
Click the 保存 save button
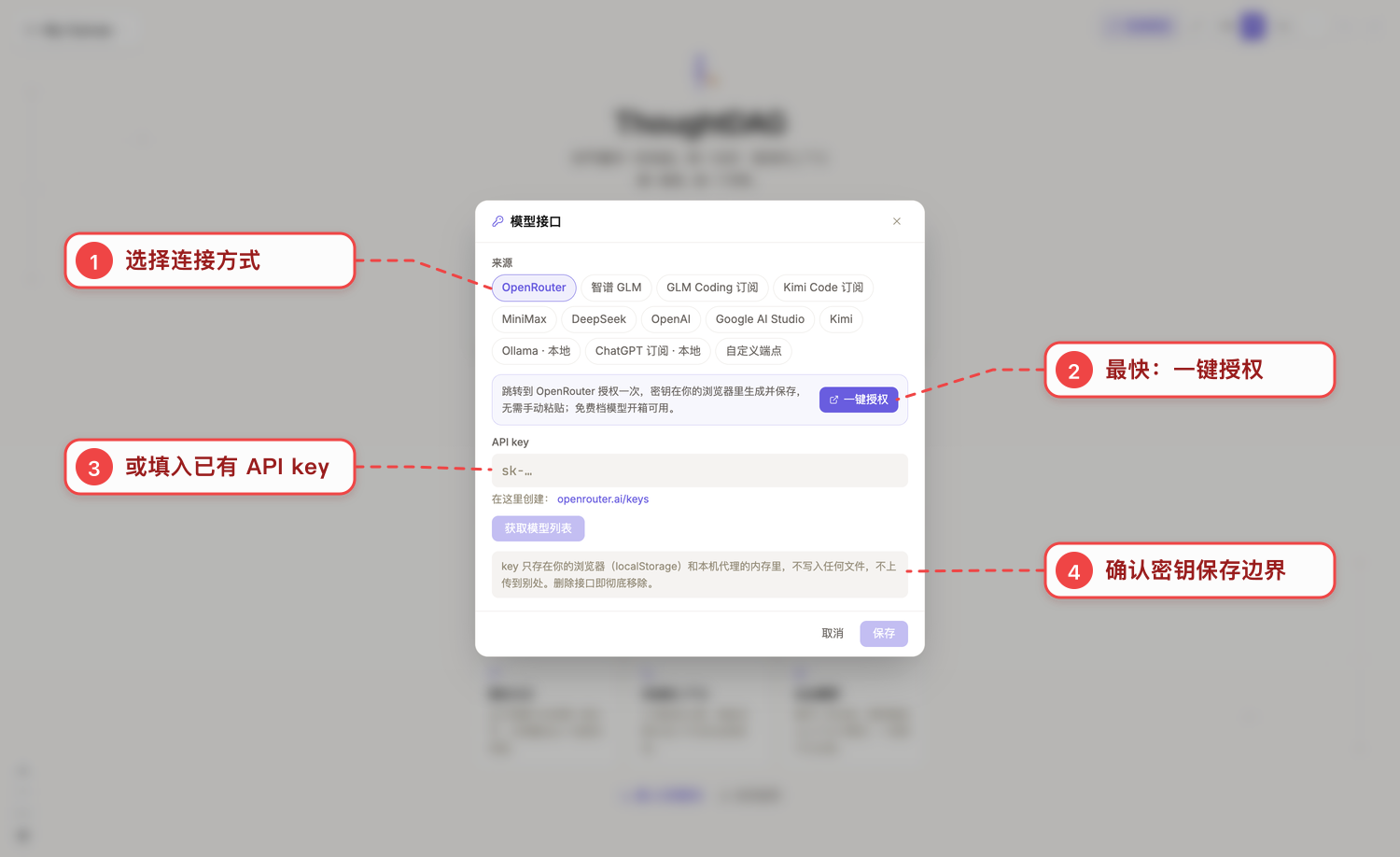(x=884, y=634)
